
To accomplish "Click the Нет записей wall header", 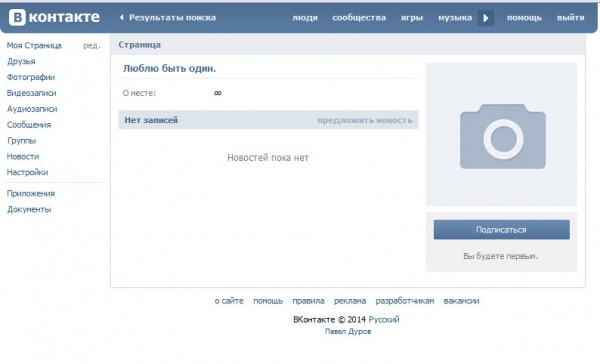I will pos(151,120).
